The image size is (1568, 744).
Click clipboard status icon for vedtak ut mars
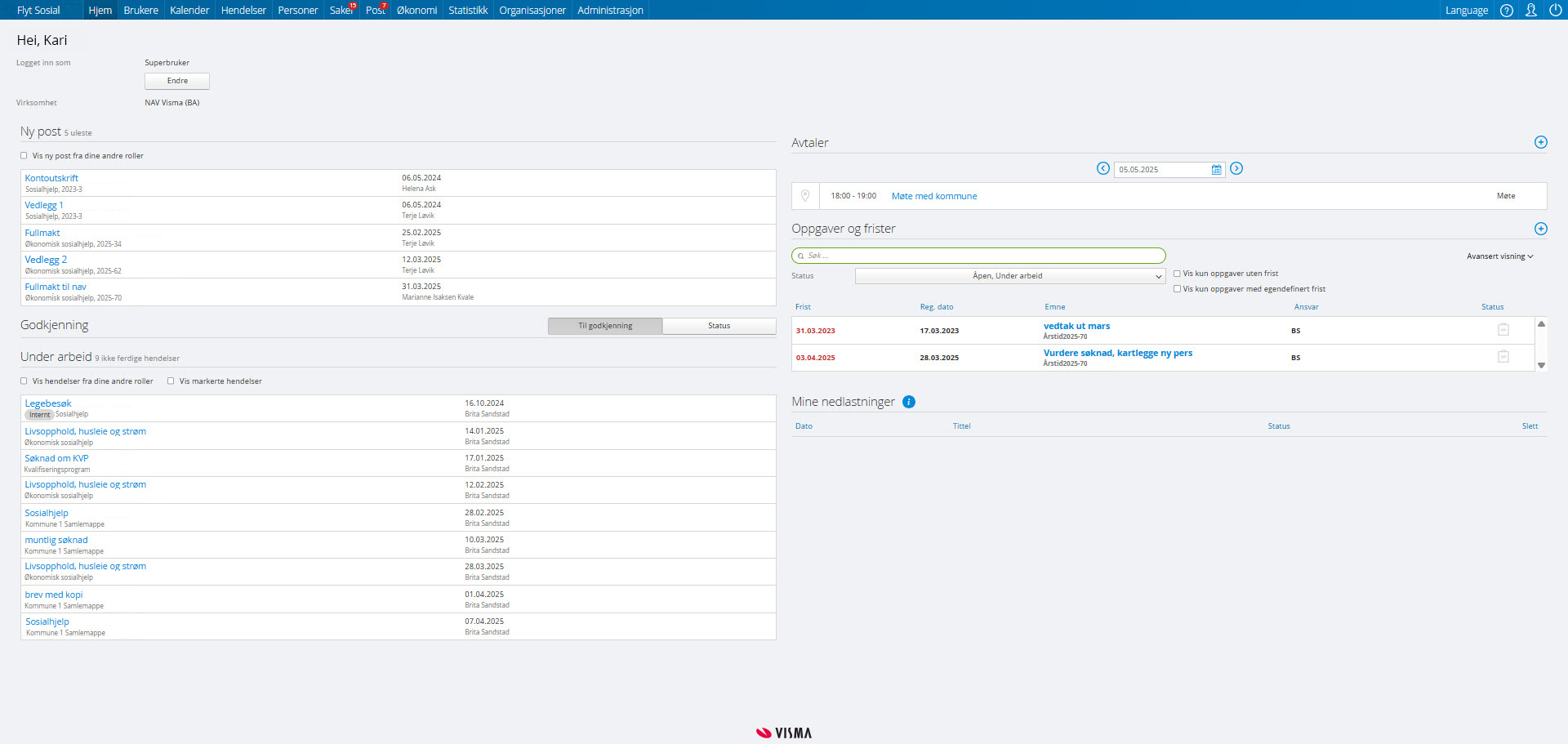coord(1503,330)
